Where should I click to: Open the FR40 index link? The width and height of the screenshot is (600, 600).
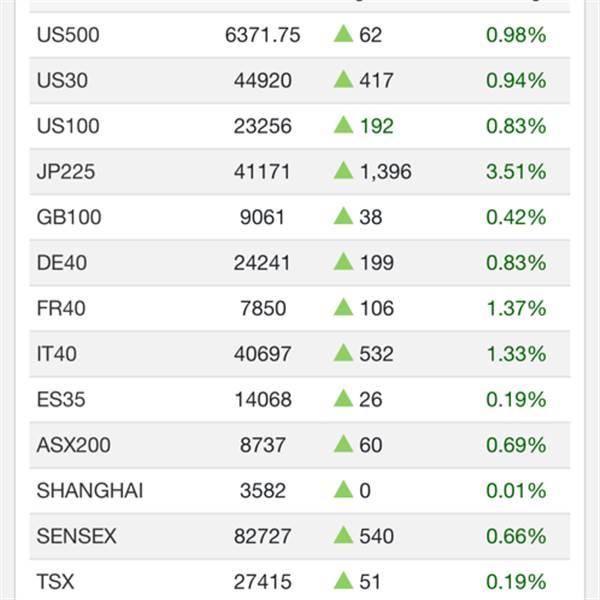(61, 308)
